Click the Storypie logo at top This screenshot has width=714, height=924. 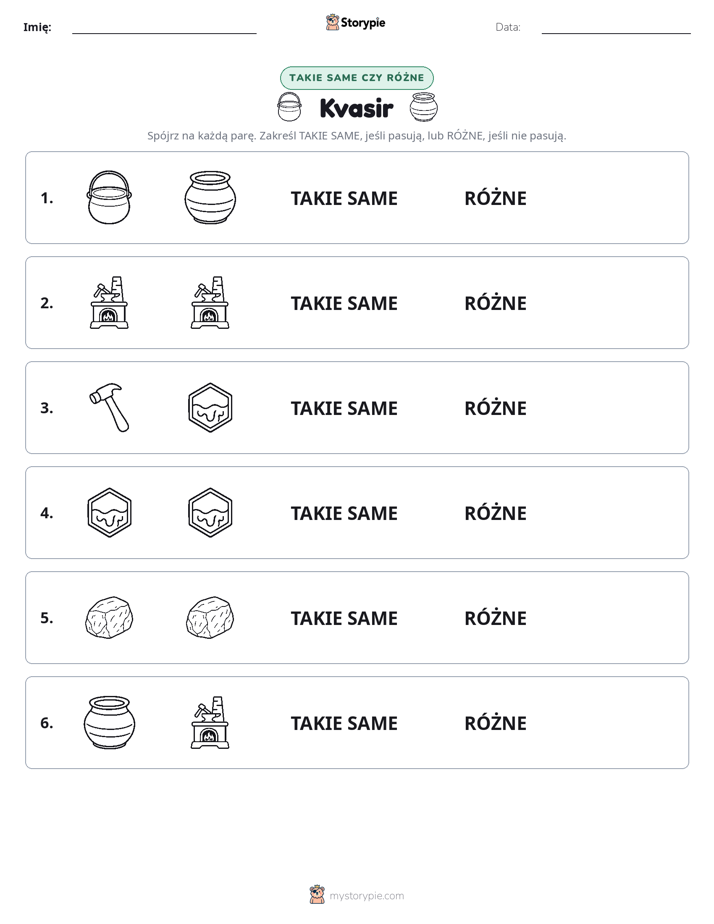point(355,22)
